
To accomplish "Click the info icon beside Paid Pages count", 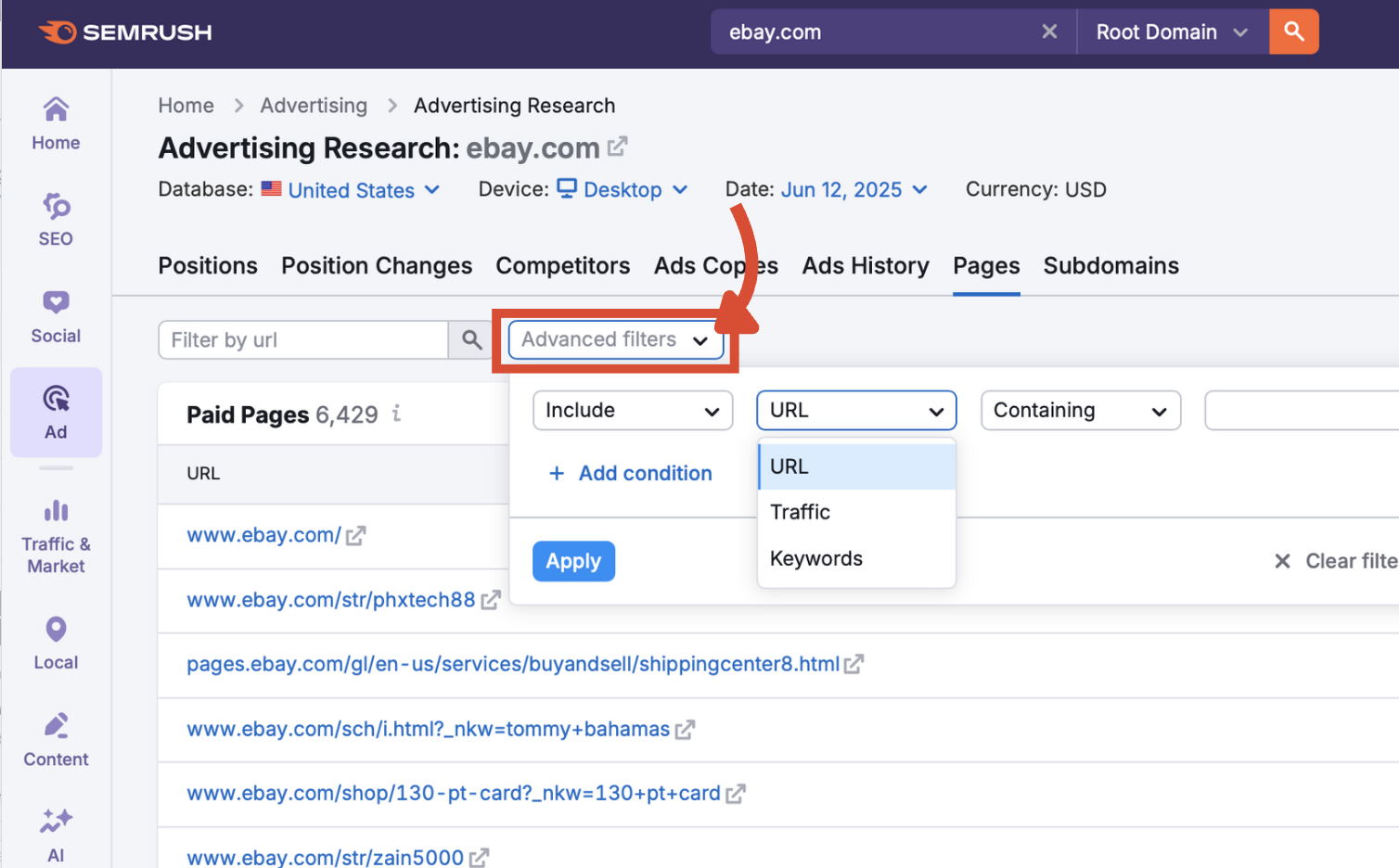I will pyautogui.click(x=397, y=415).
